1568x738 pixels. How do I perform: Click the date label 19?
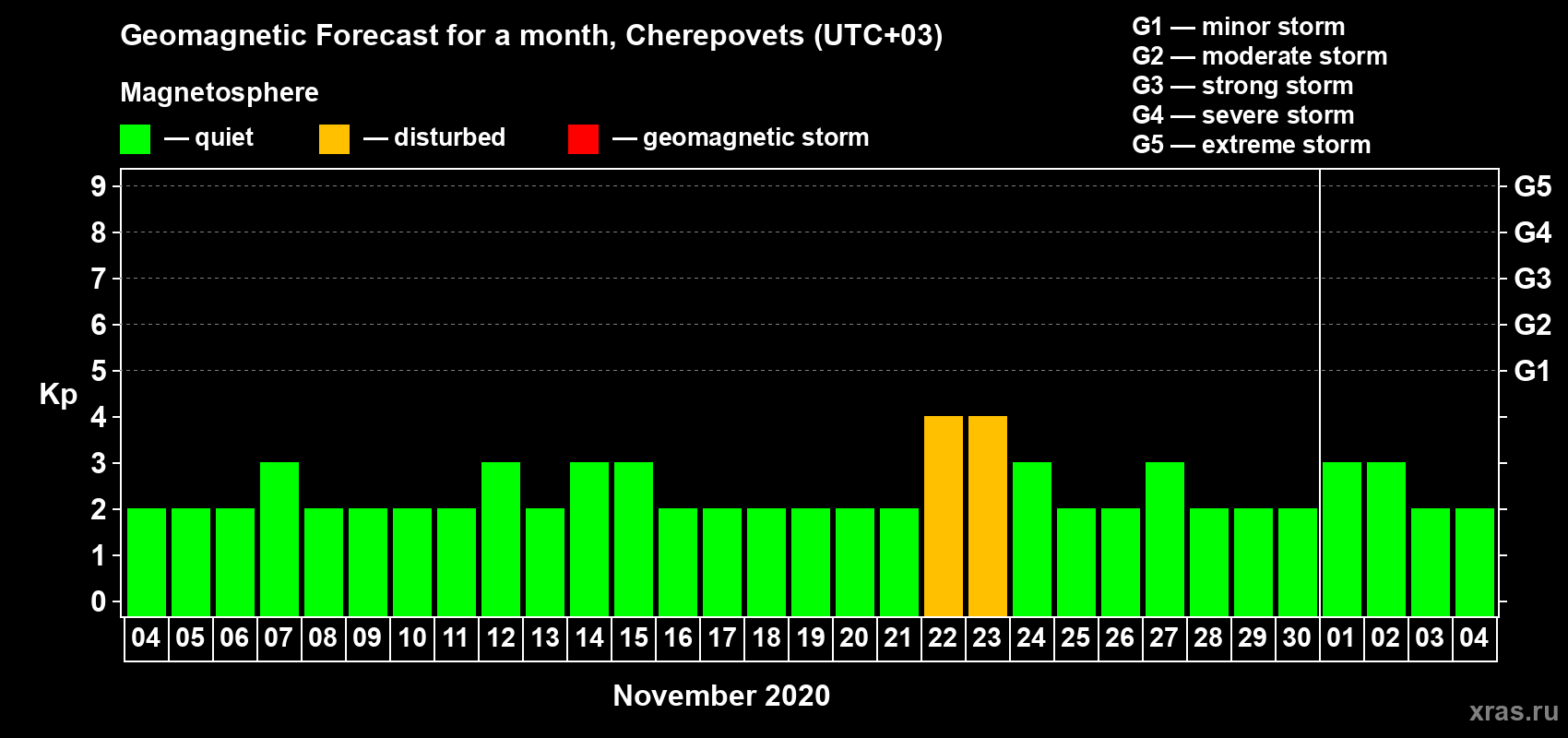(811, 638)
